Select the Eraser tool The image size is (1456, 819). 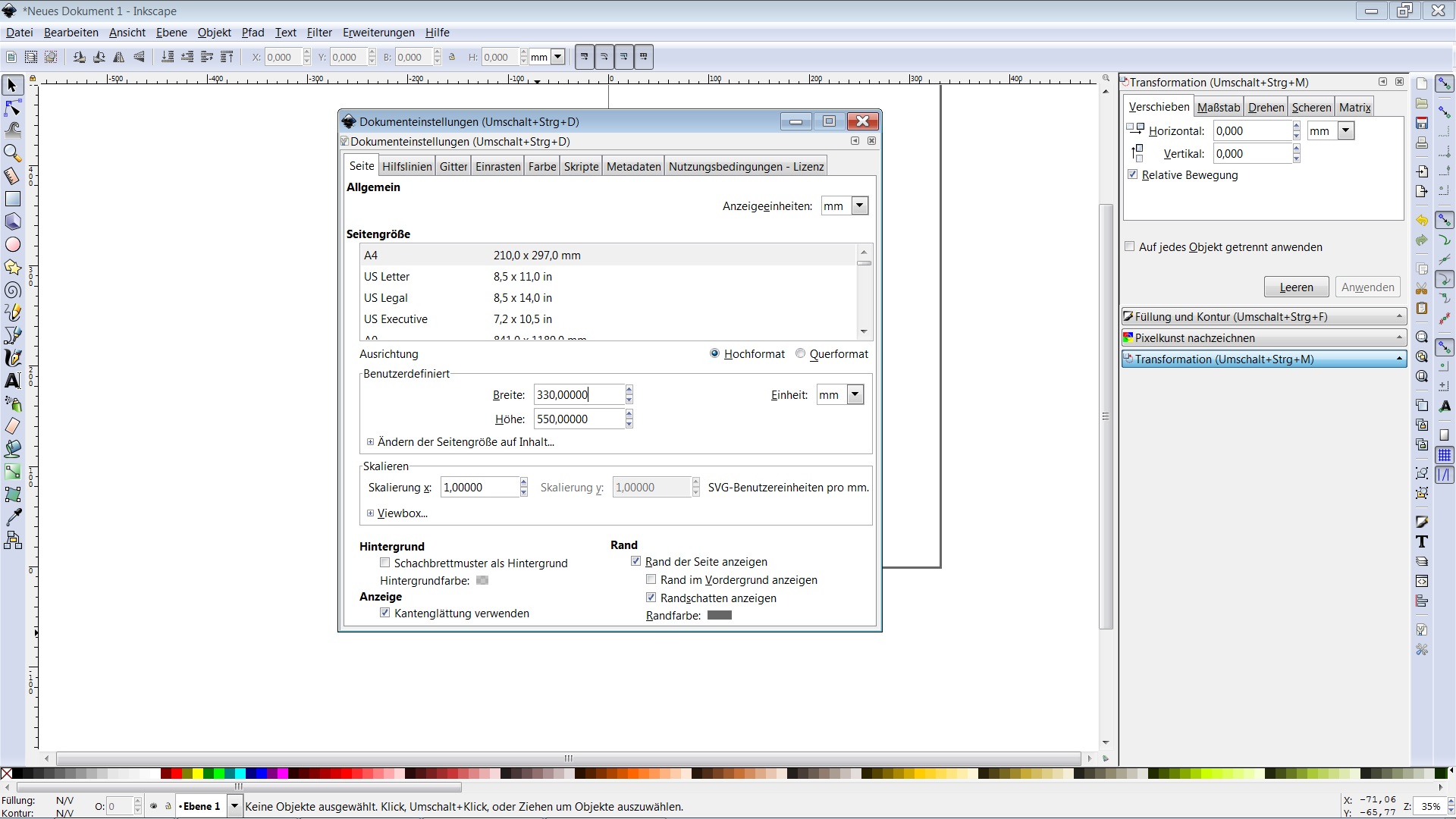coord(12,426)
